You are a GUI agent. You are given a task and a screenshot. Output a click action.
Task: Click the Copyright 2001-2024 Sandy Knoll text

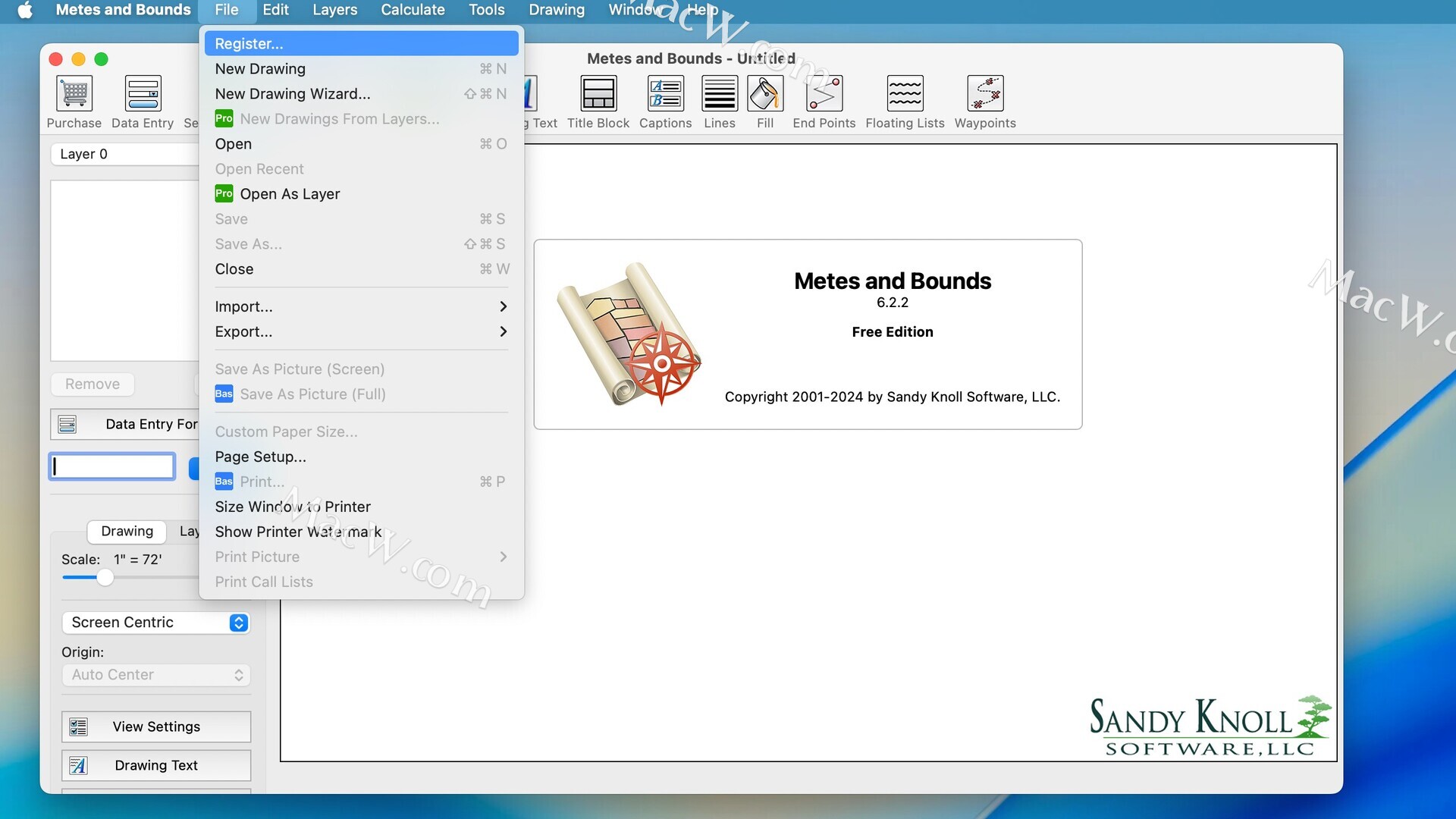click(892, 397)
